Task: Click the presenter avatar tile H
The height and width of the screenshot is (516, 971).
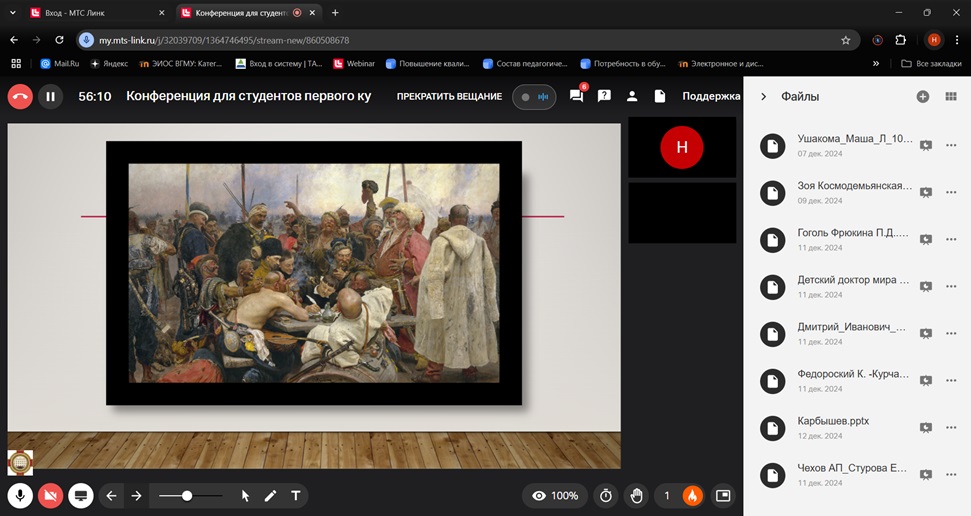Action: click(x=682, y=147)
